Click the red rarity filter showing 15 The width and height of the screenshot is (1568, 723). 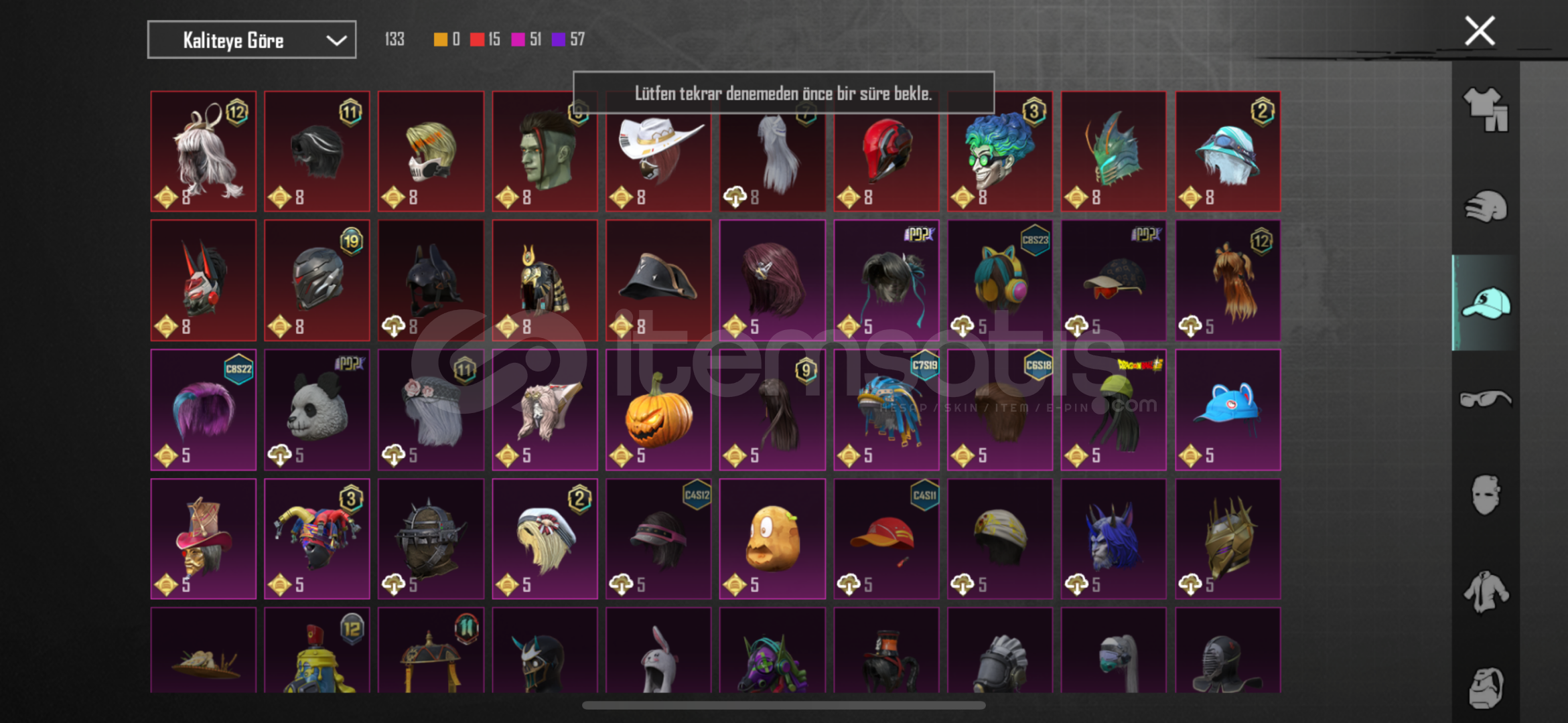(485, 39)
